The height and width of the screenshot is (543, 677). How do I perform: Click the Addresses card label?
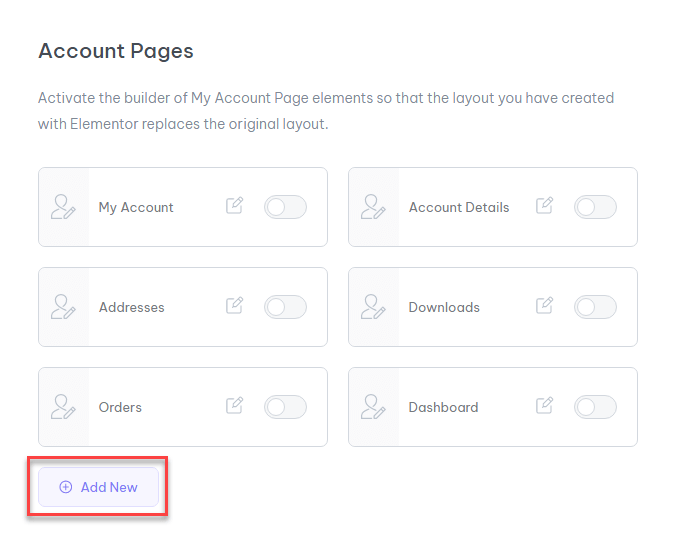tap(132, 307)
